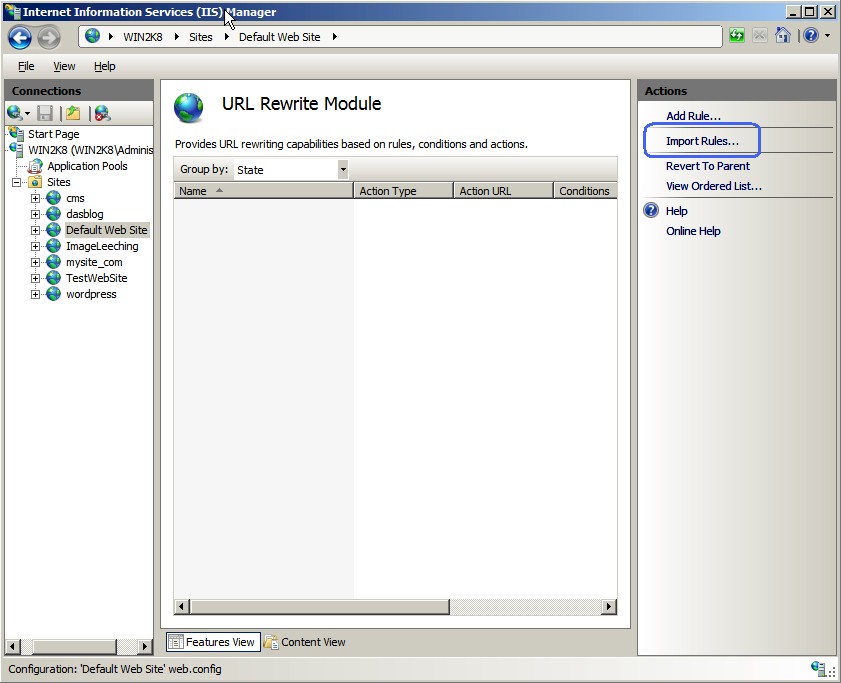The image size is (841, 683).
Task: Click the Delete Connection icon
Action: tap(102, 113)
